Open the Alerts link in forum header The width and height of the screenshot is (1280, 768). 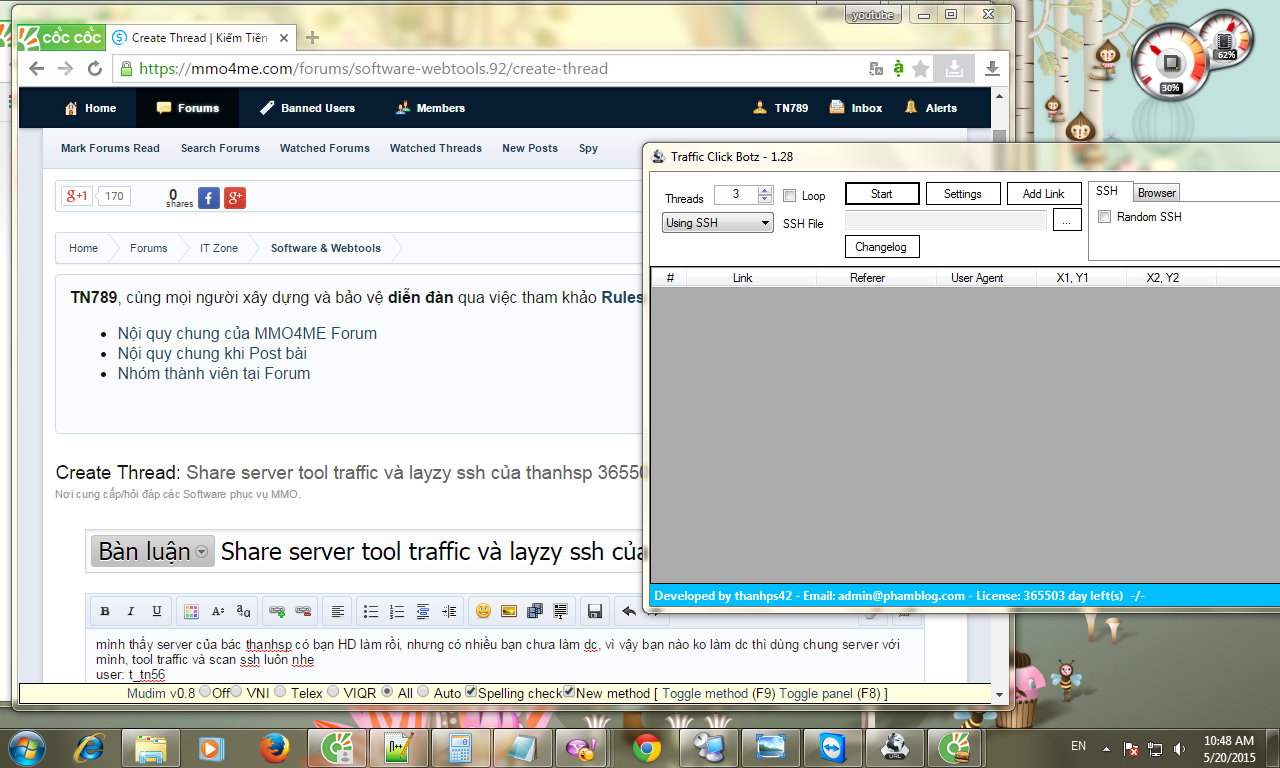click(931, 108)
